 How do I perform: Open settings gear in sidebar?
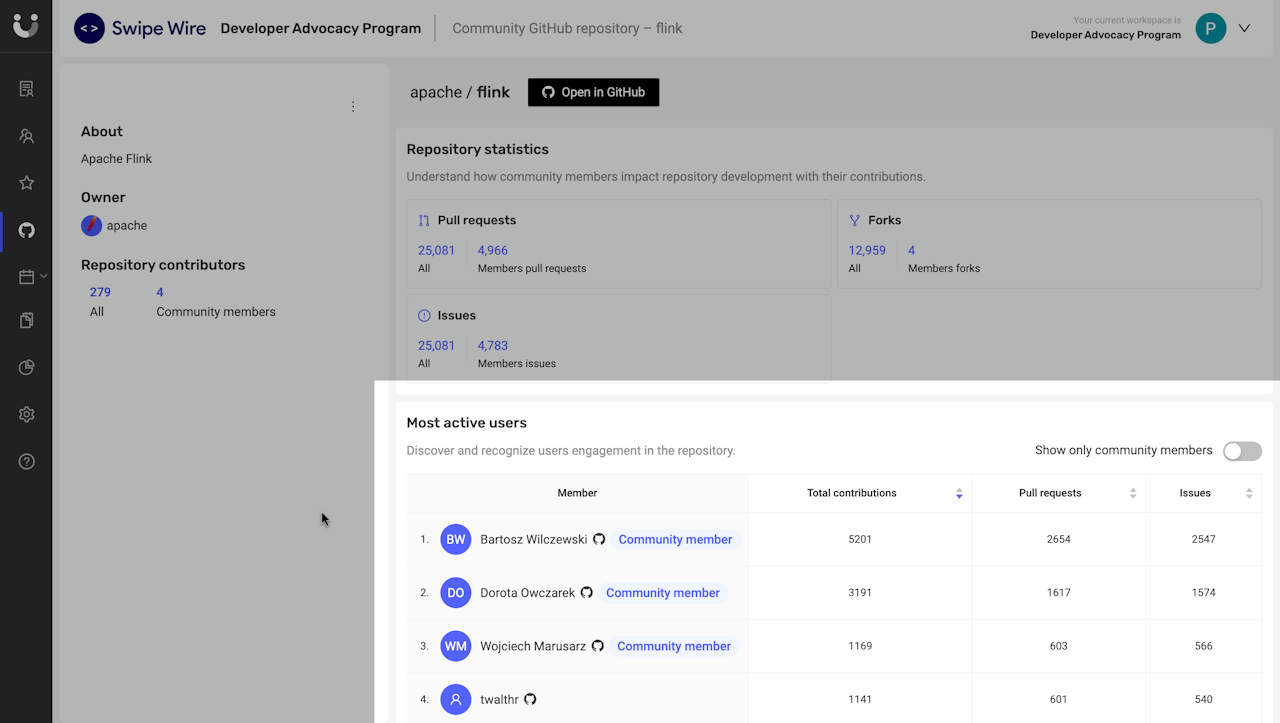pyautogui.click(x=27, y=415)
